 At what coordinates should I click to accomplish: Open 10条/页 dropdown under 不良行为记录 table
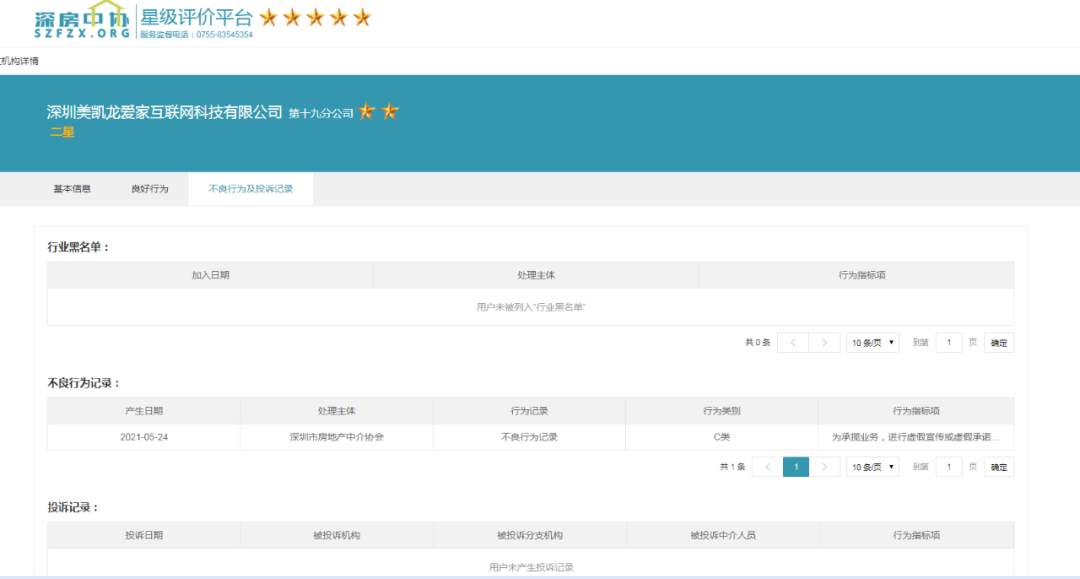coord(872,467)
